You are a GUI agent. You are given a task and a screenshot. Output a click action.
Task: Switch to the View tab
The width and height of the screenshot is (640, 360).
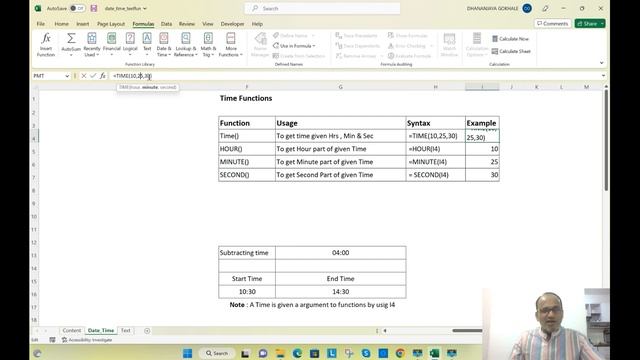coord(208,24)
